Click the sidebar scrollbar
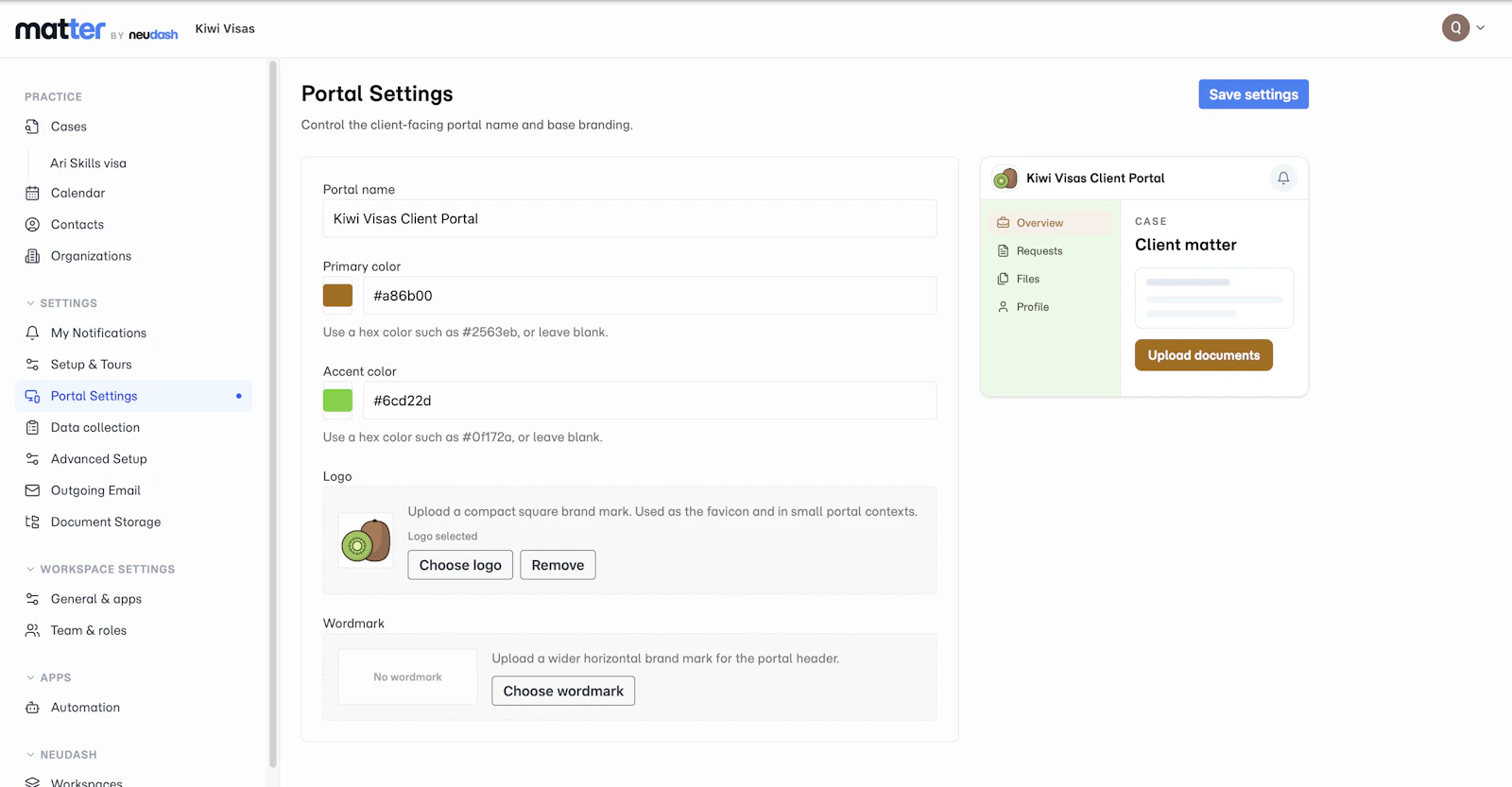 273,414
